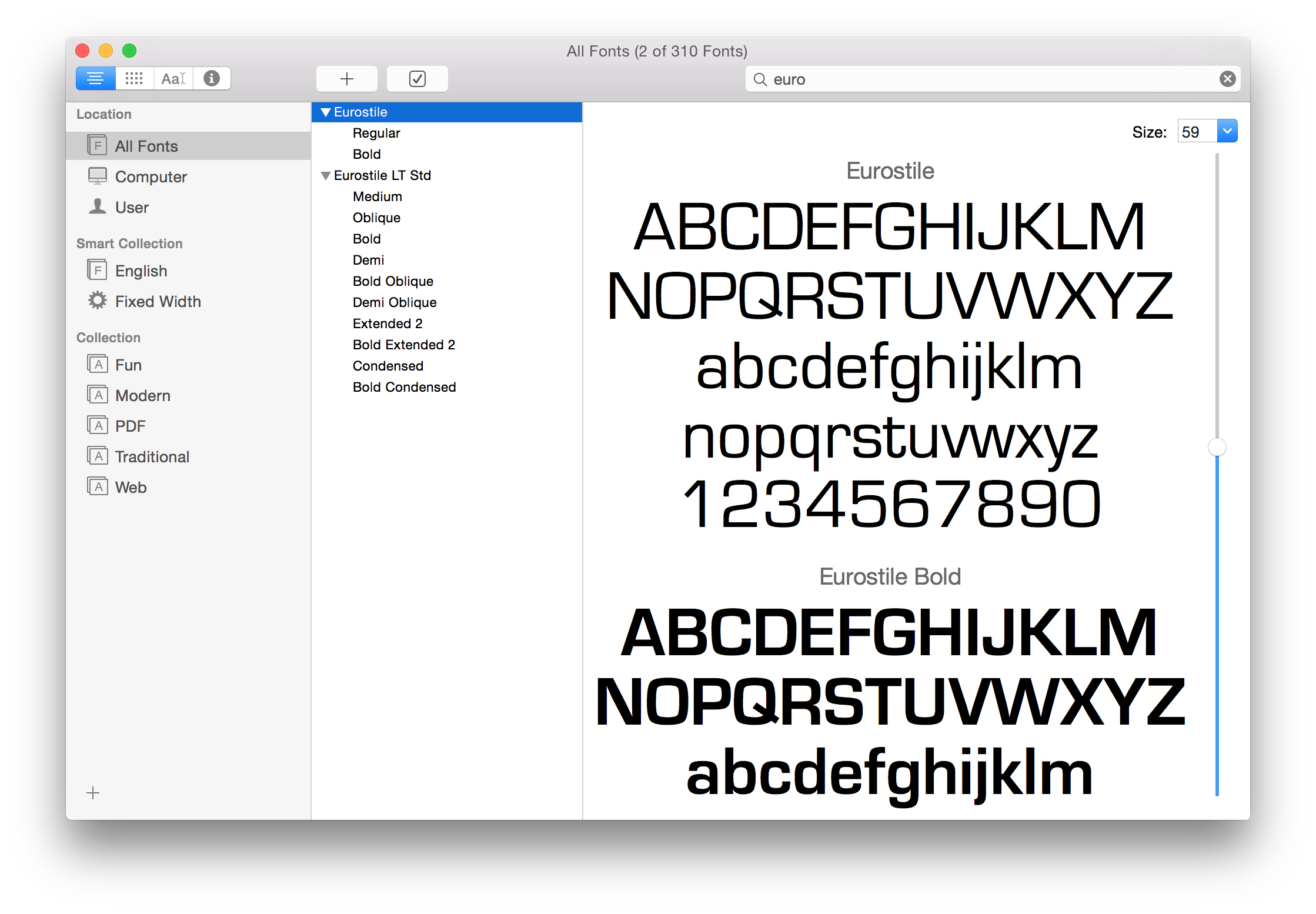This screenshot has height=914, width=1316.
Task: Open the font Size dropdown
Action: coord(1227,131)
